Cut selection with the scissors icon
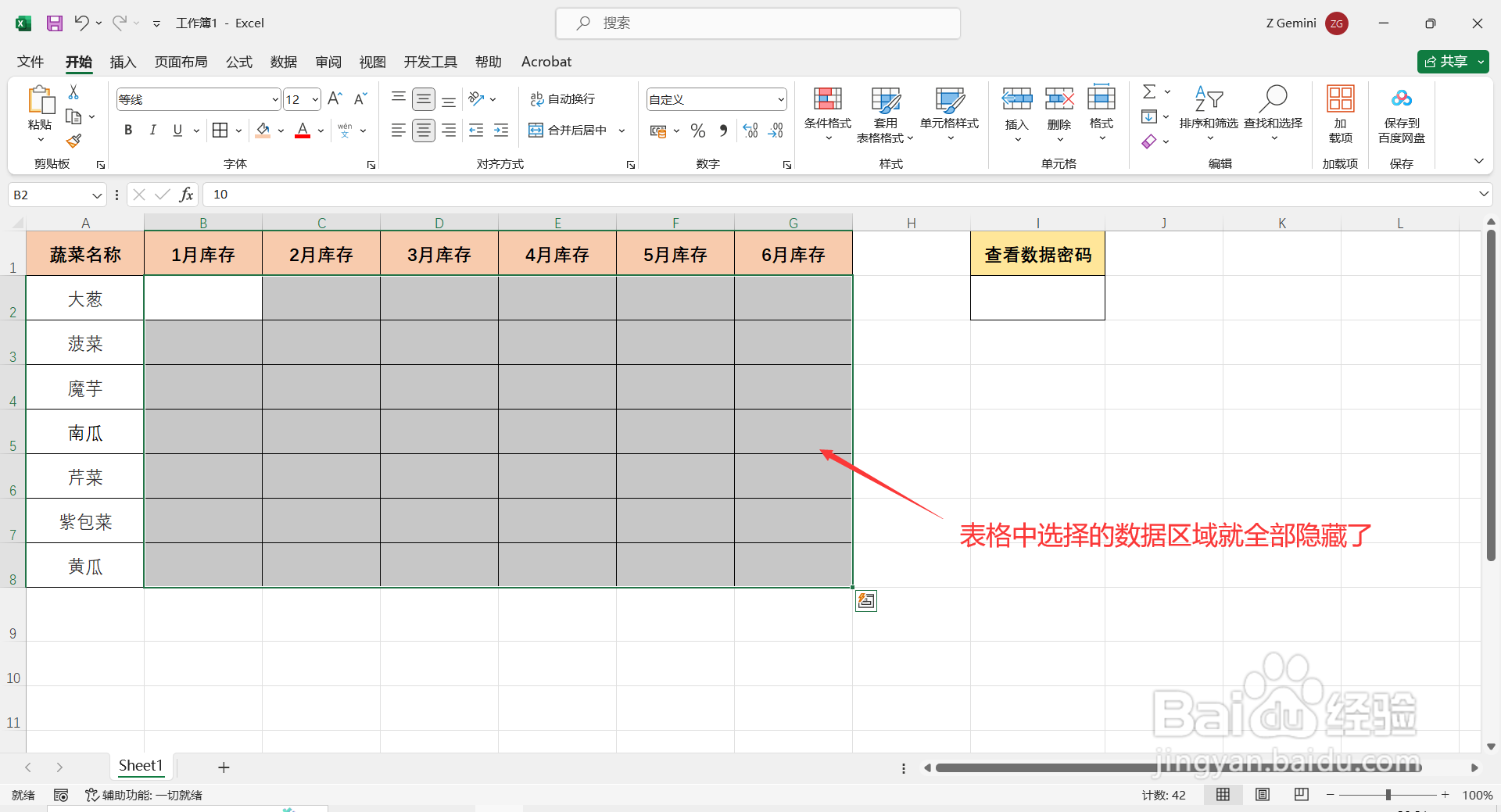 pyautogui.click(x=73, y=92)
